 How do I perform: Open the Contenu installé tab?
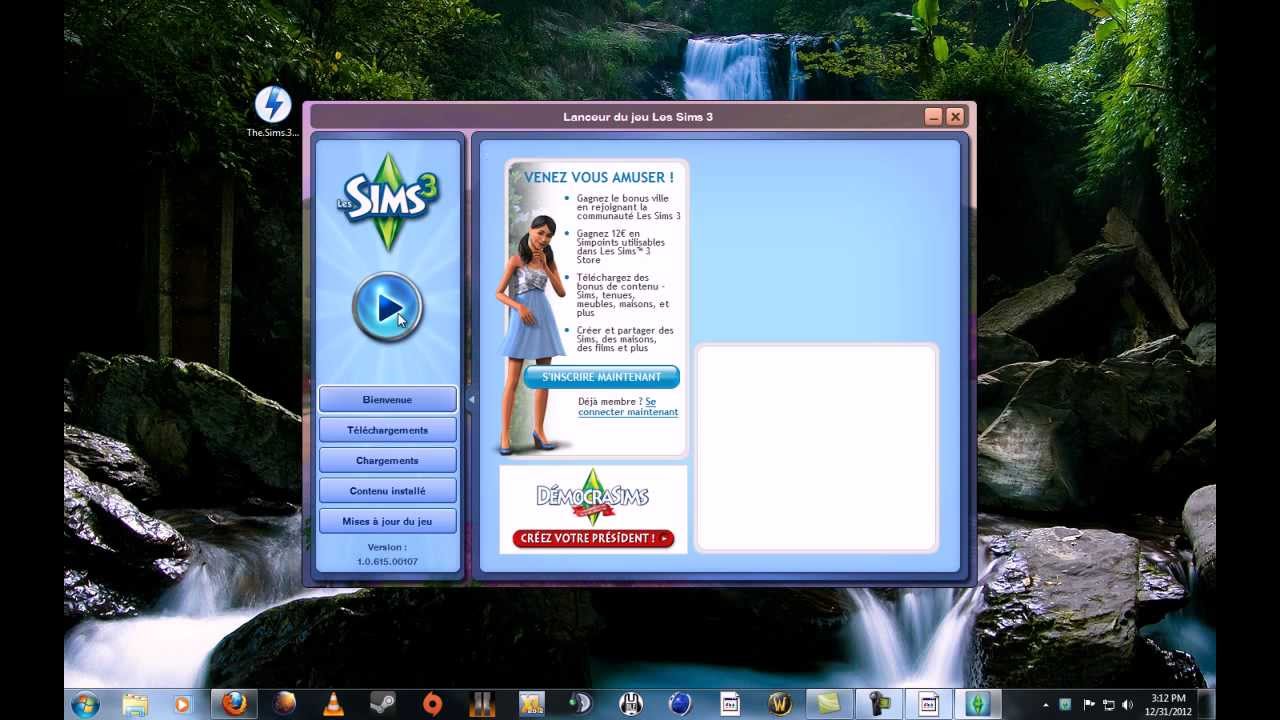click(x=387, y=491)
